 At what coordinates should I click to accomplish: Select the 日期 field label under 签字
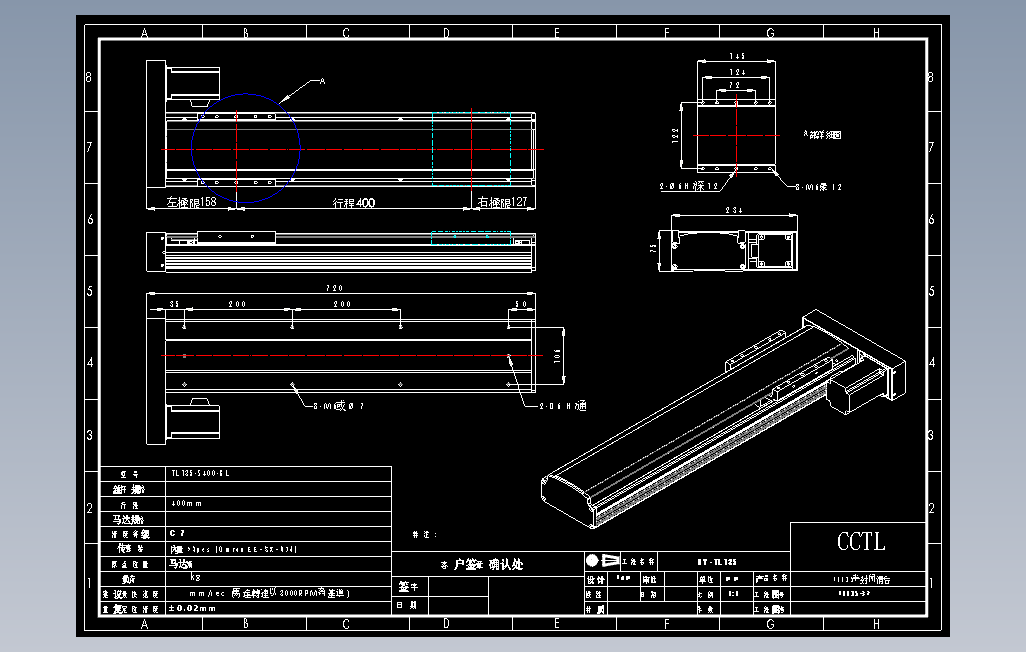[x=406, y=606]
